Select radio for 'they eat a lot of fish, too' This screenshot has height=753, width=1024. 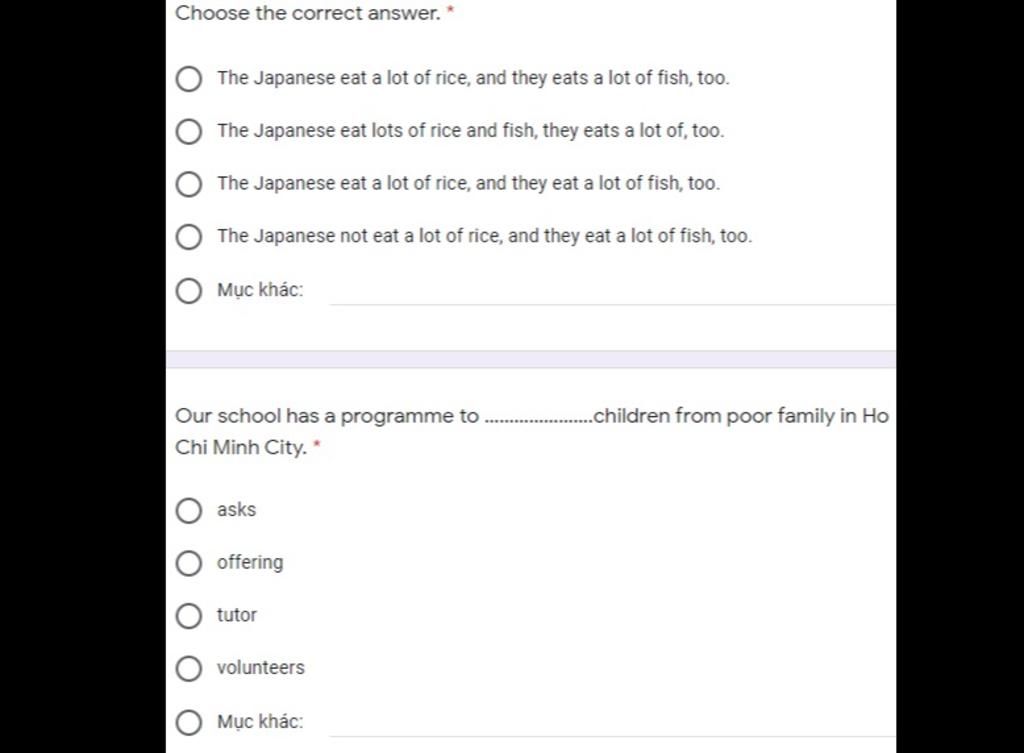coord(189,184)
